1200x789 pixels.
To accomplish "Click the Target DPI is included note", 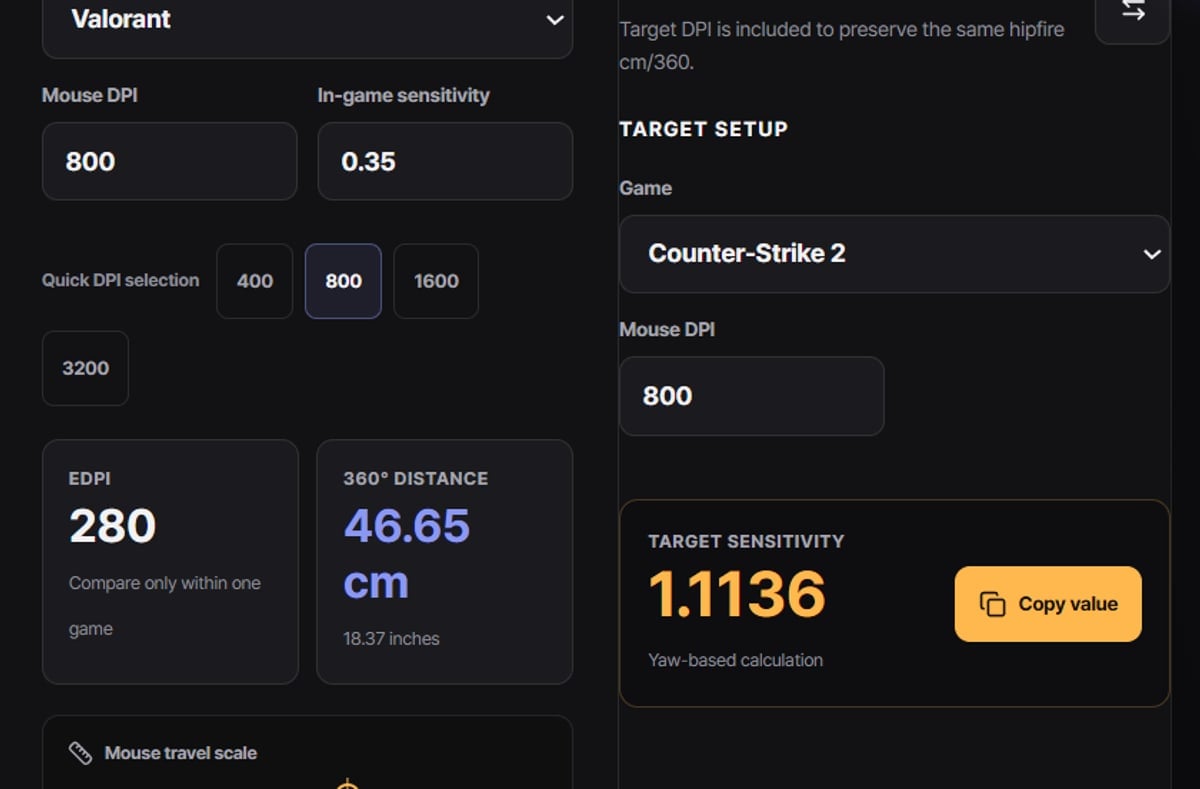I will [x=842, y=45].
